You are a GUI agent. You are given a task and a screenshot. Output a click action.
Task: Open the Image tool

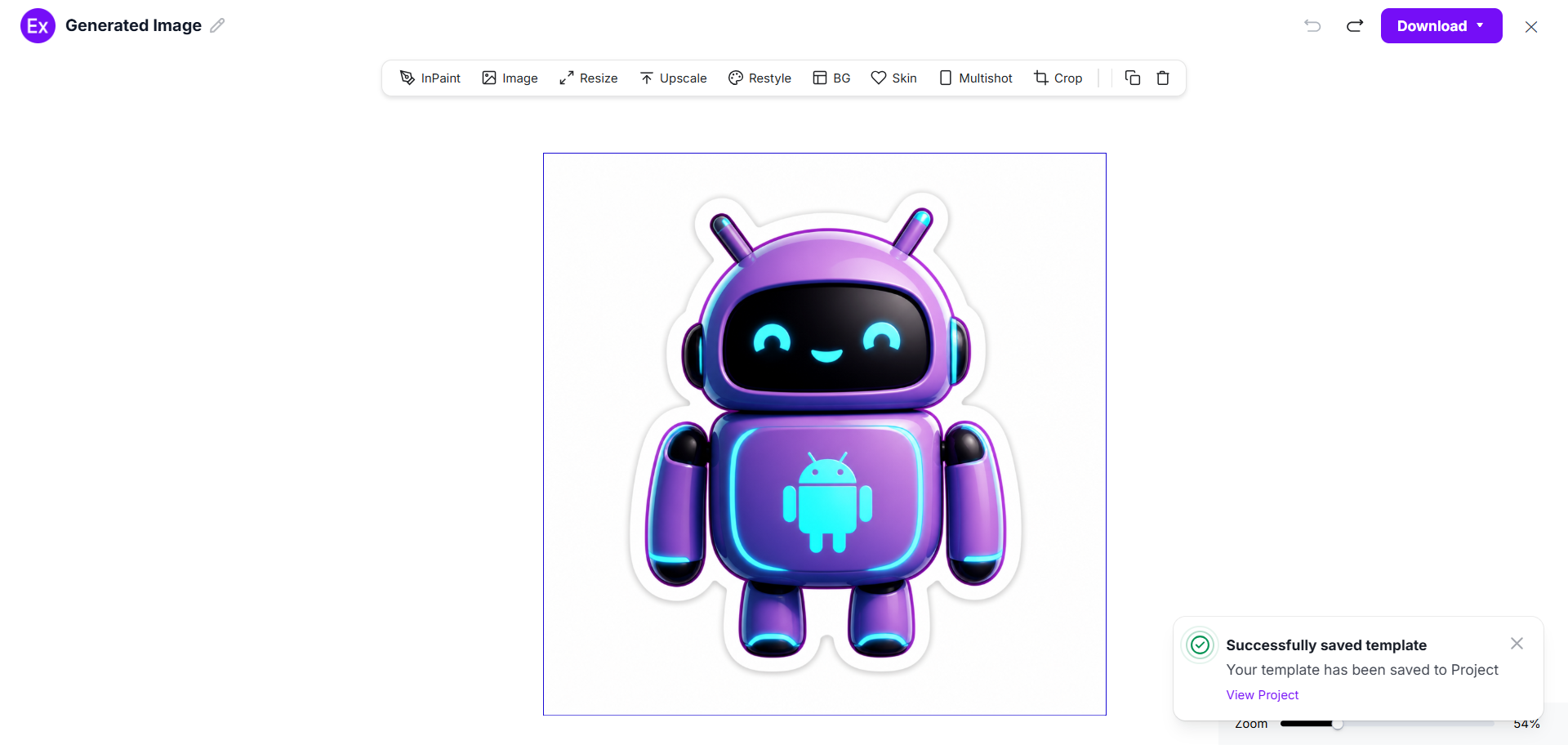510,78
